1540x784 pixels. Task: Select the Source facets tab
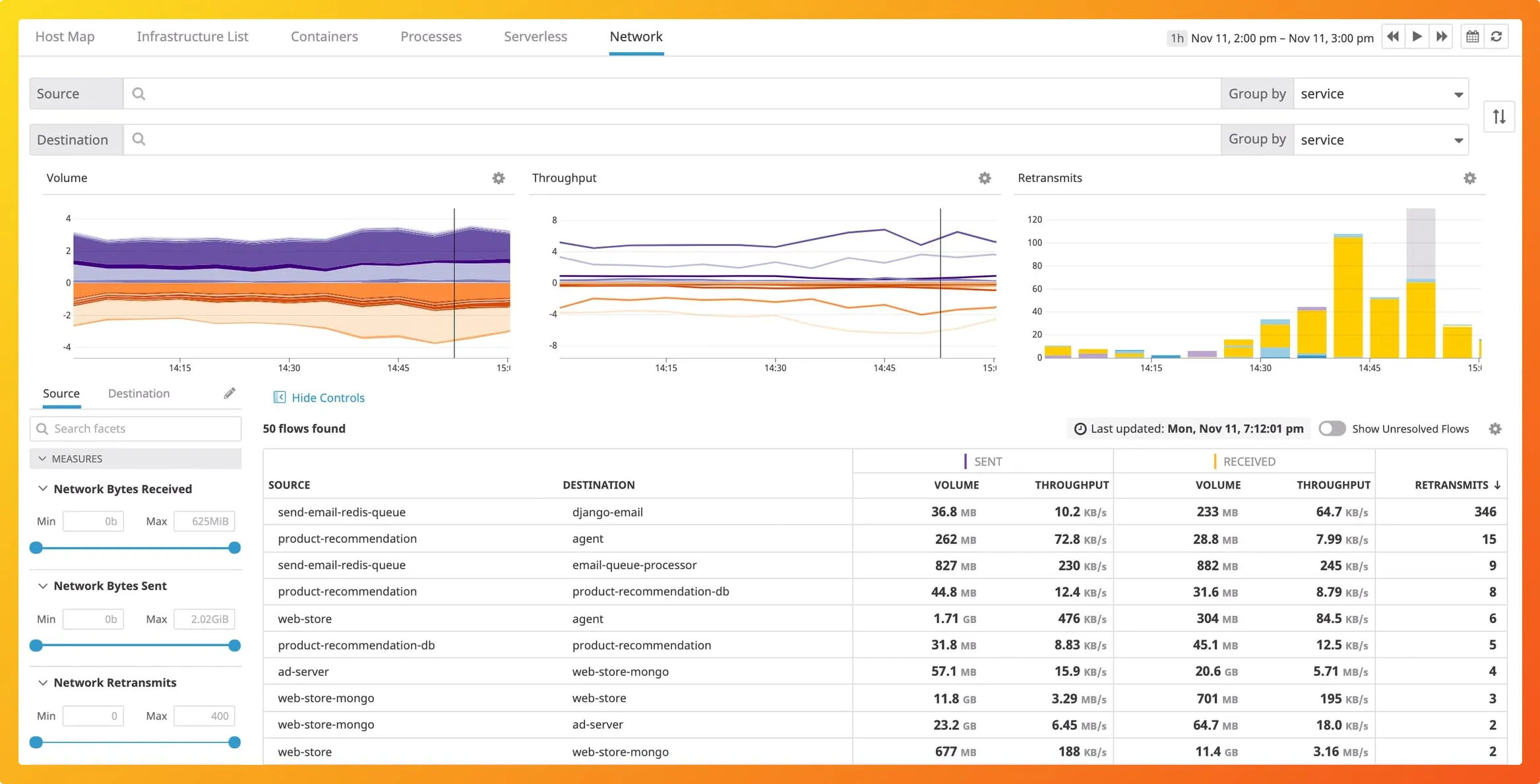click(x=61, y=394)
